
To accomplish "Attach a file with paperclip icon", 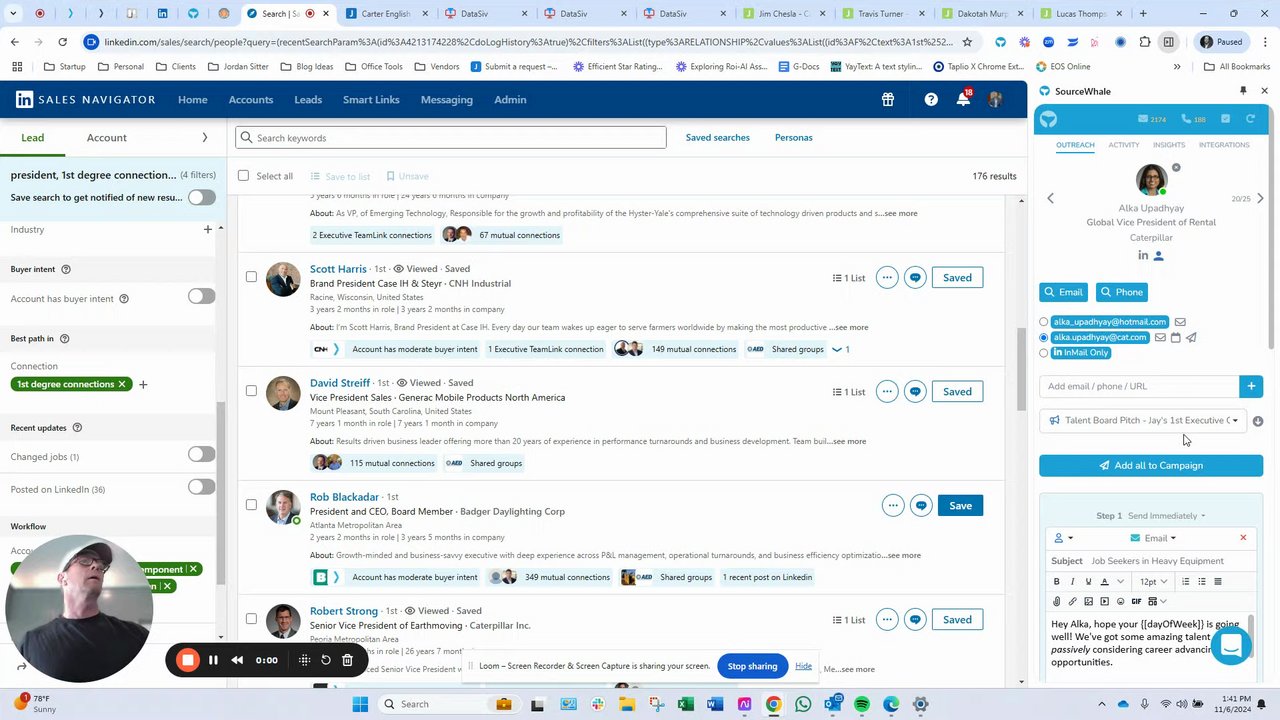I will pyautogui.click(x=1056, y=601).
